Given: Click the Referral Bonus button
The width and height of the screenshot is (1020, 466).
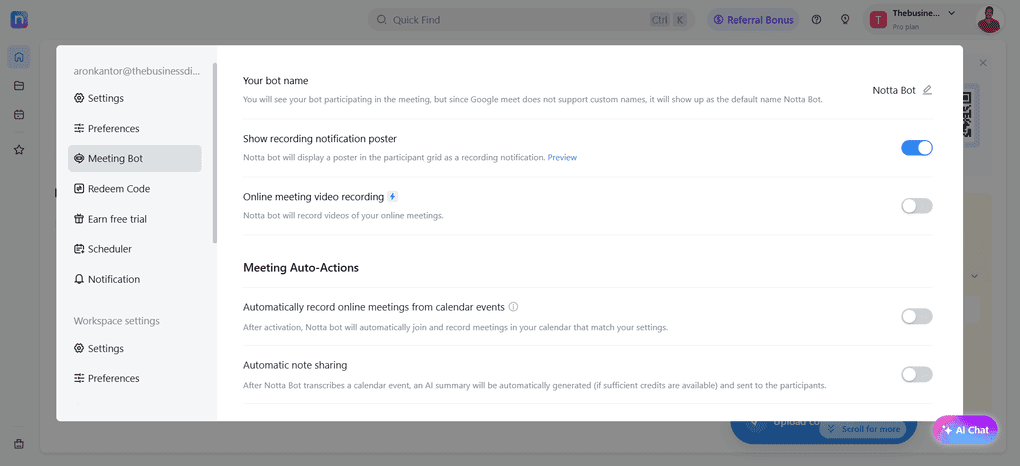Looking at the screenshot, I should coord(753,20).
